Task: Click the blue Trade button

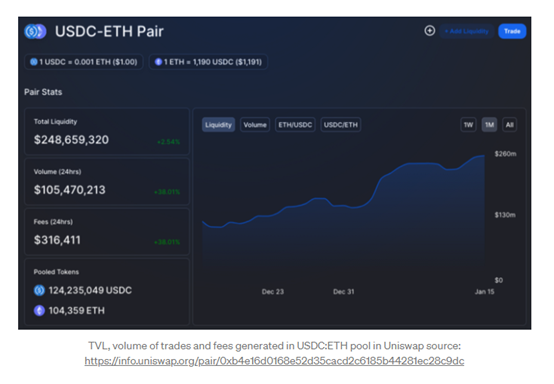Action: click(512, 31)
